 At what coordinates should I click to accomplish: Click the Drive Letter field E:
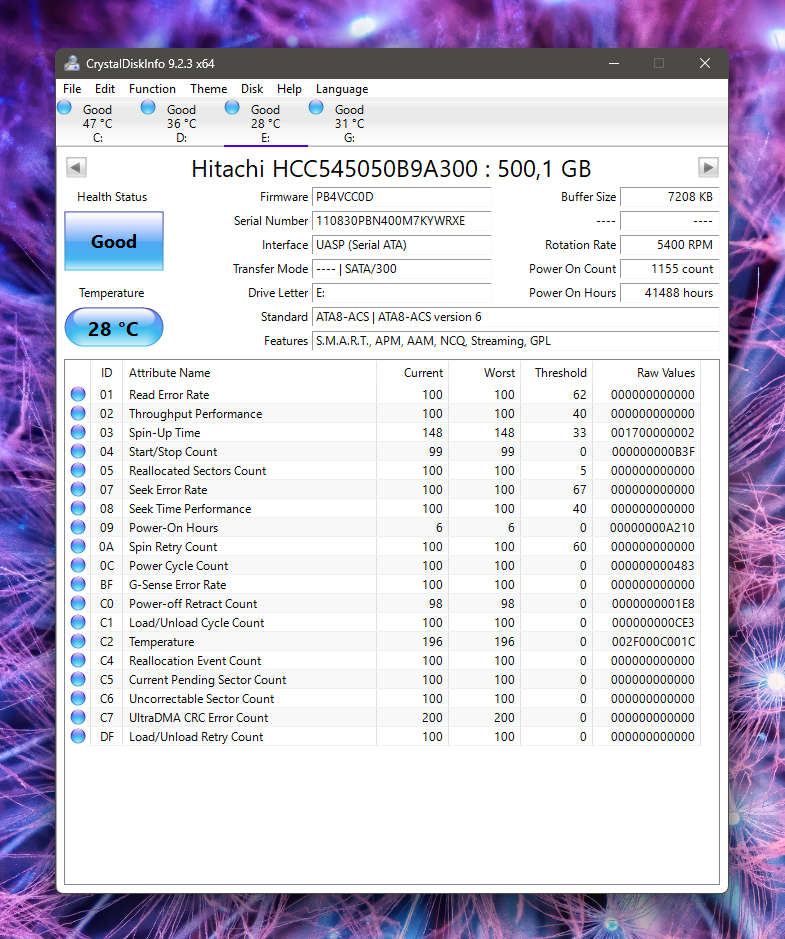click(401, 293)
